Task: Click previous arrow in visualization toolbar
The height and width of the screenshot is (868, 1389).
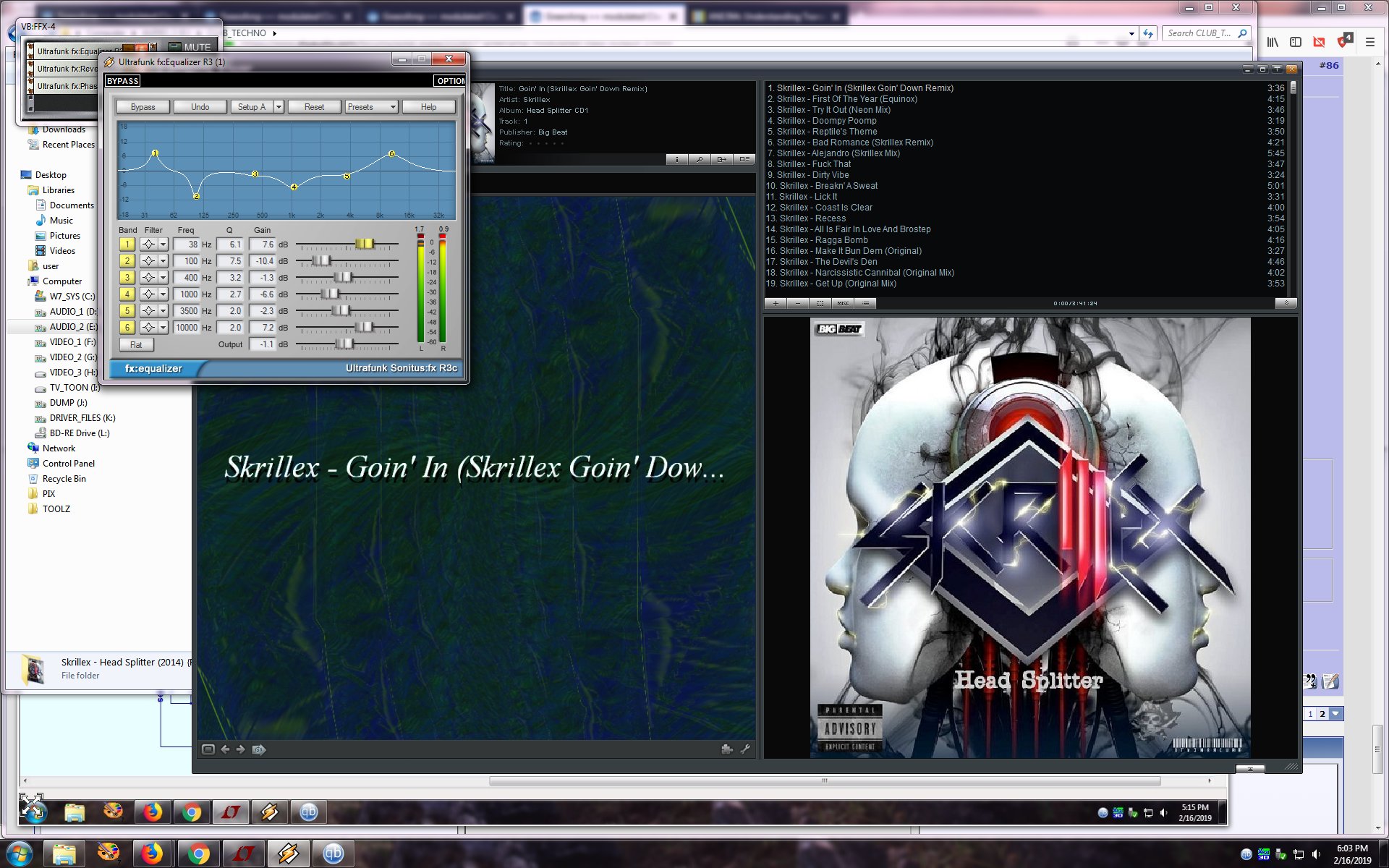Action: (226, 749)
